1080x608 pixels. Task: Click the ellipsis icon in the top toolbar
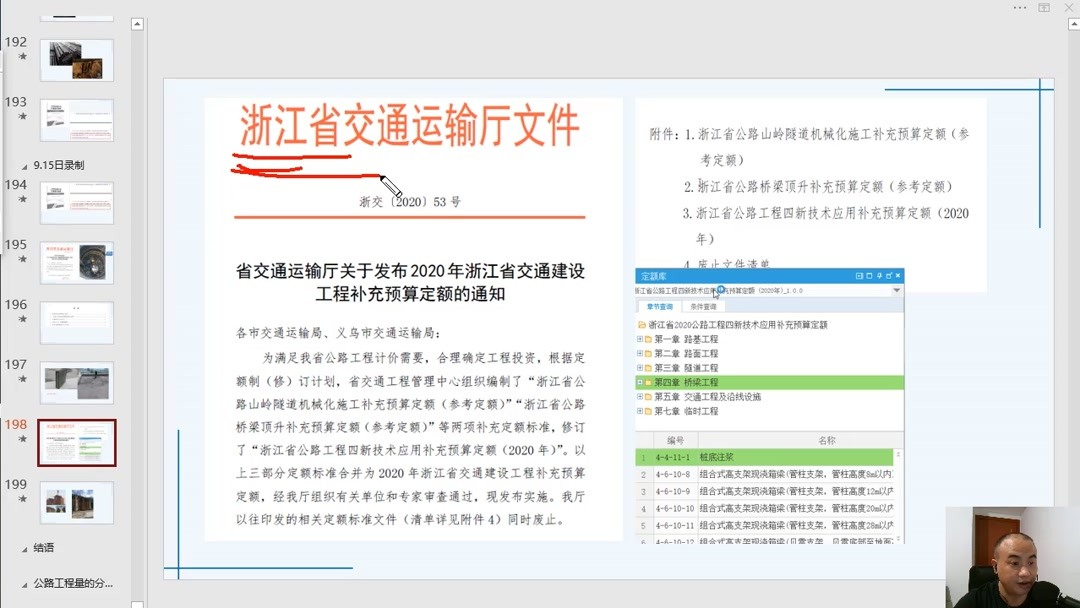pos(1019,9)
